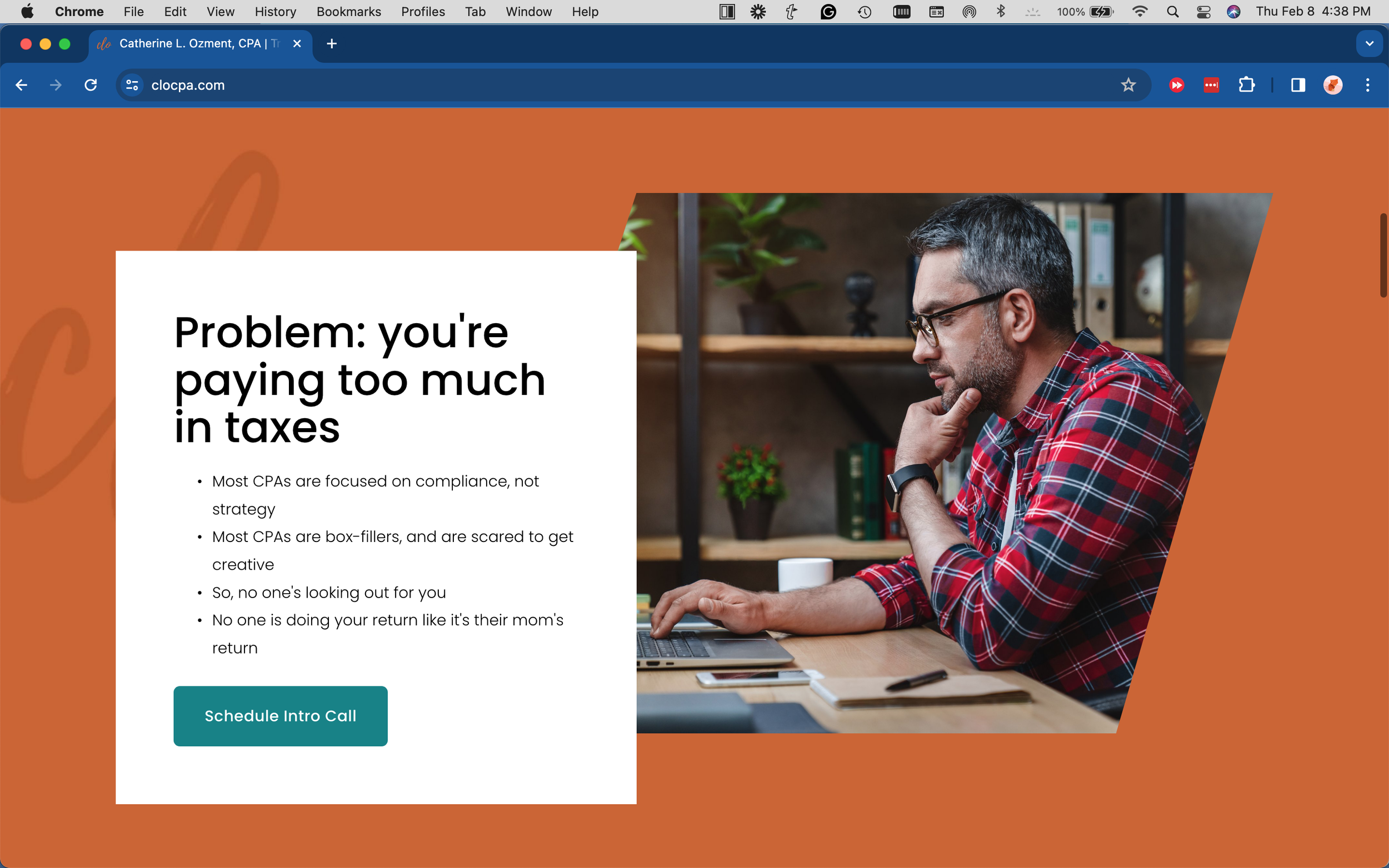Open the Extensions puzzle icon
Image resolution: width=1389 pixels, height=868 pixels.
[1246, 85]
